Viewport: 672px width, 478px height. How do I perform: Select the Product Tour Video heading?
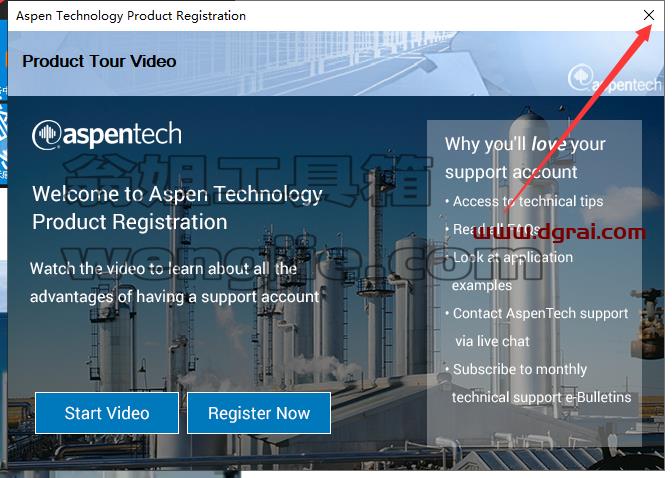click(x=99, y=61)
